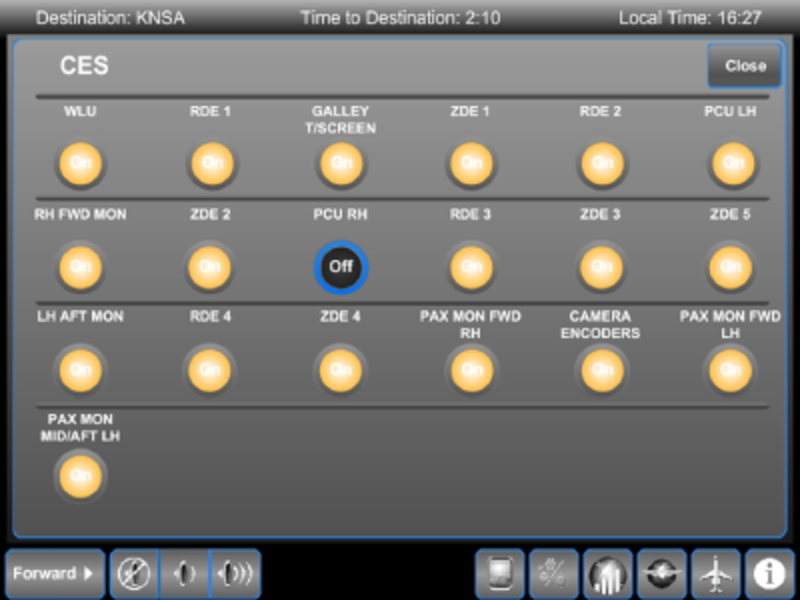800x600 pixels.
Task: Open the information icon
Action: click(x=769, y=574)
